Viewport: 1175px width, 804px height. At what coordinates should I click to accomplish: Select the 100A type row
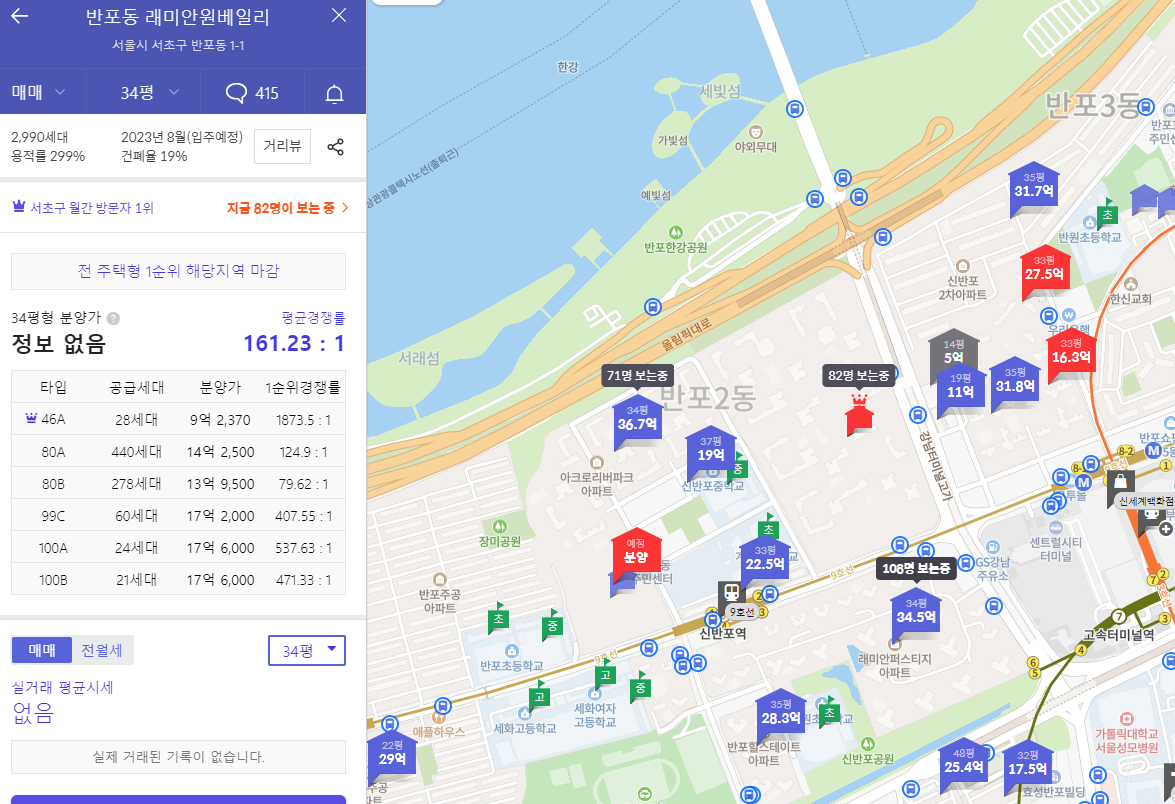tap(178, 548)
